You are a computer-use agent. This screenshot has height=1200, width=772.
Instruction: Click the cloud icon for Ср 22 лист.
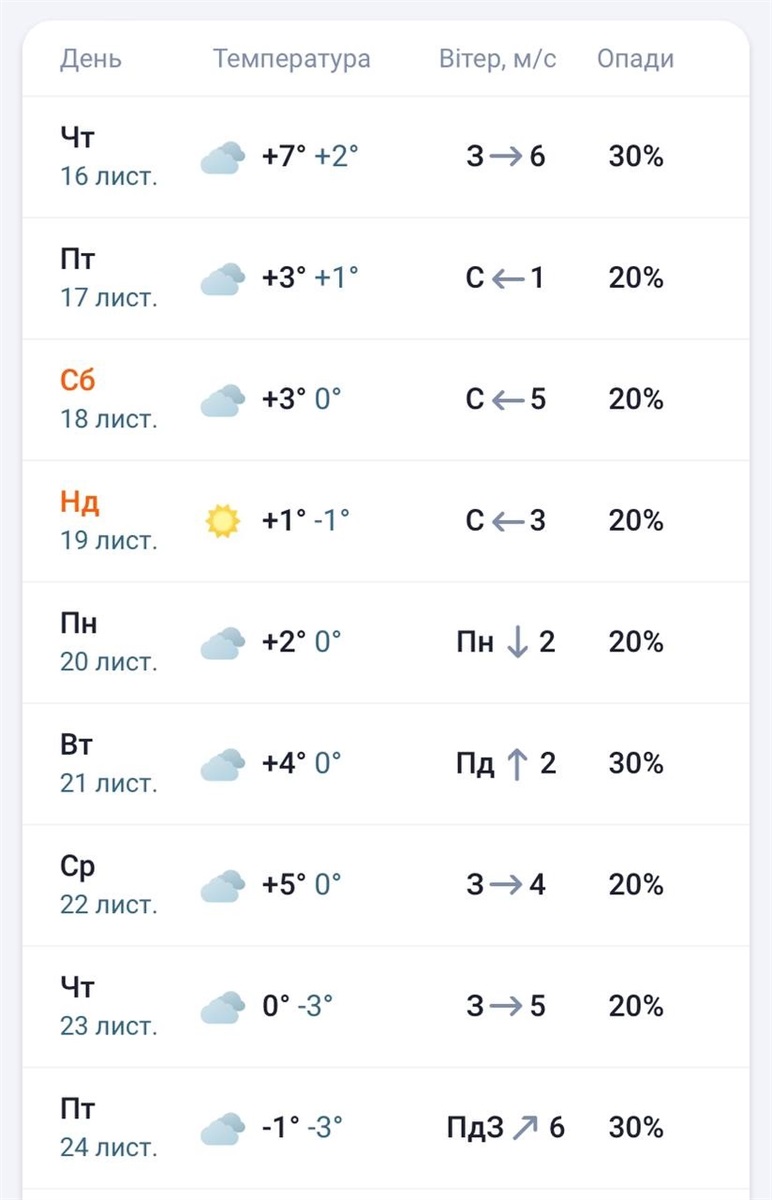point(222,886)
